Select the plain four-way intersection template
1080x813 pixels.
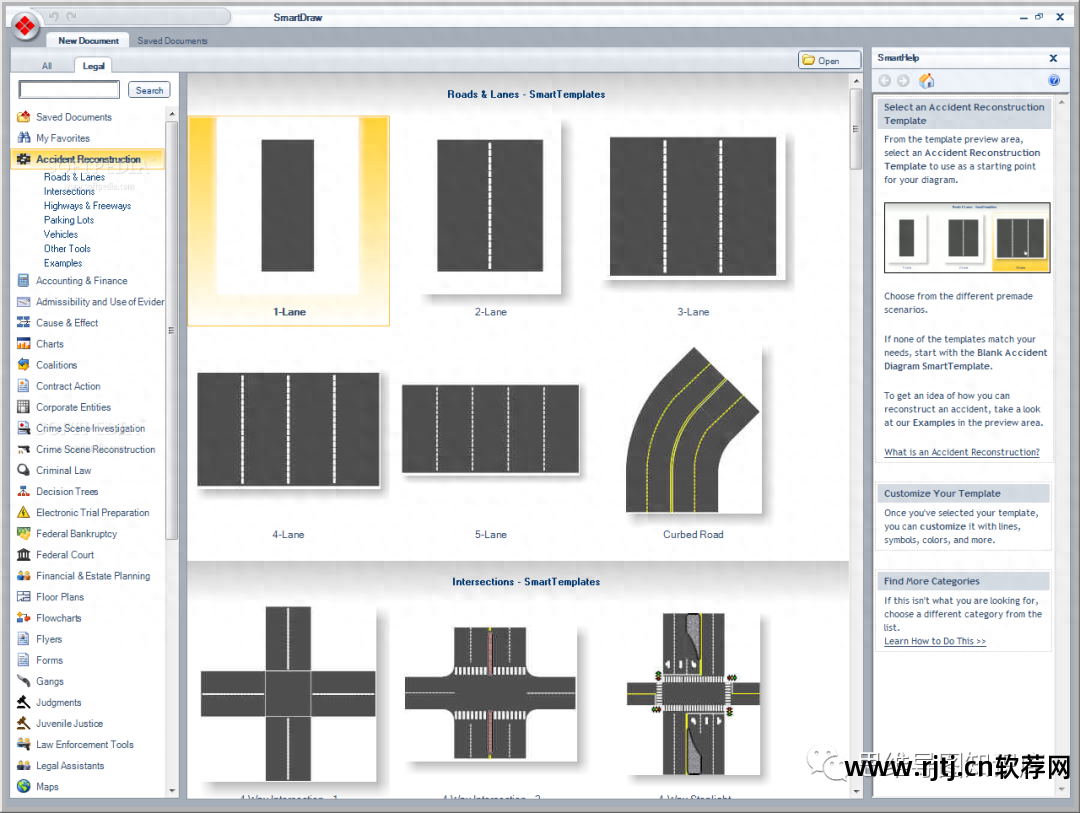(288, 694)
